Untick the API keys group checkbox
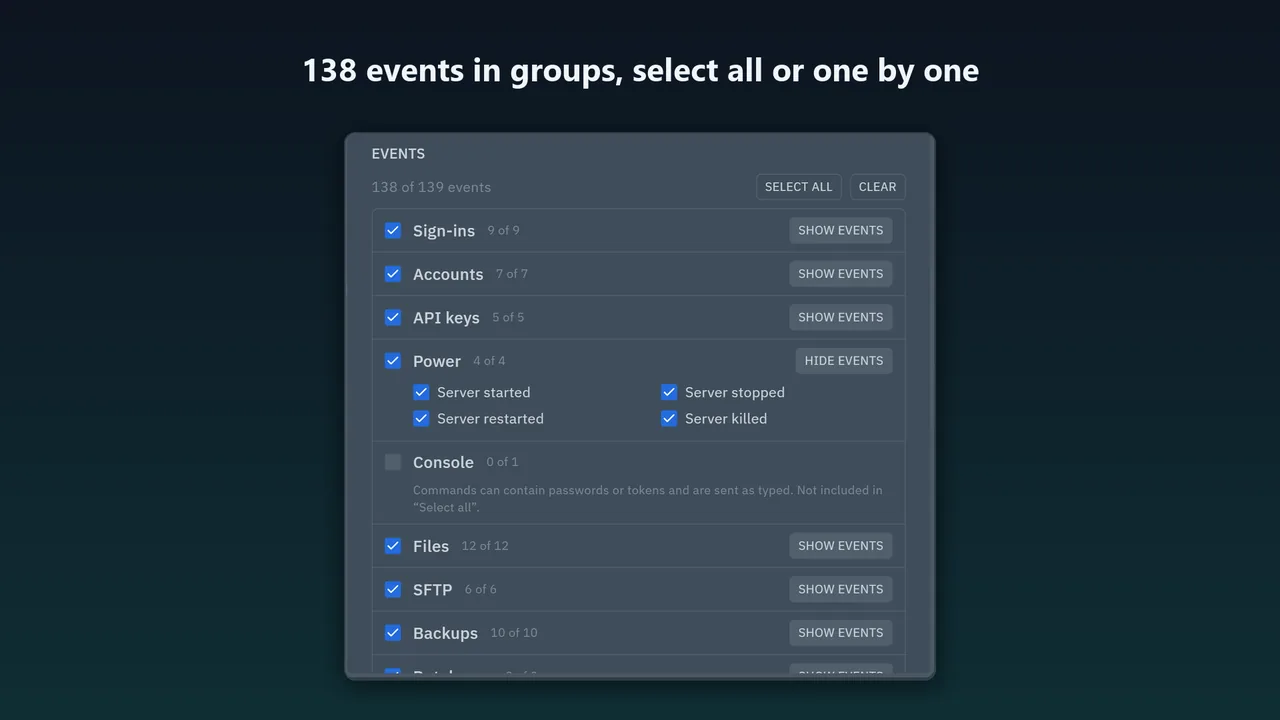This screenshot has height=720, width=1280. 393,317
